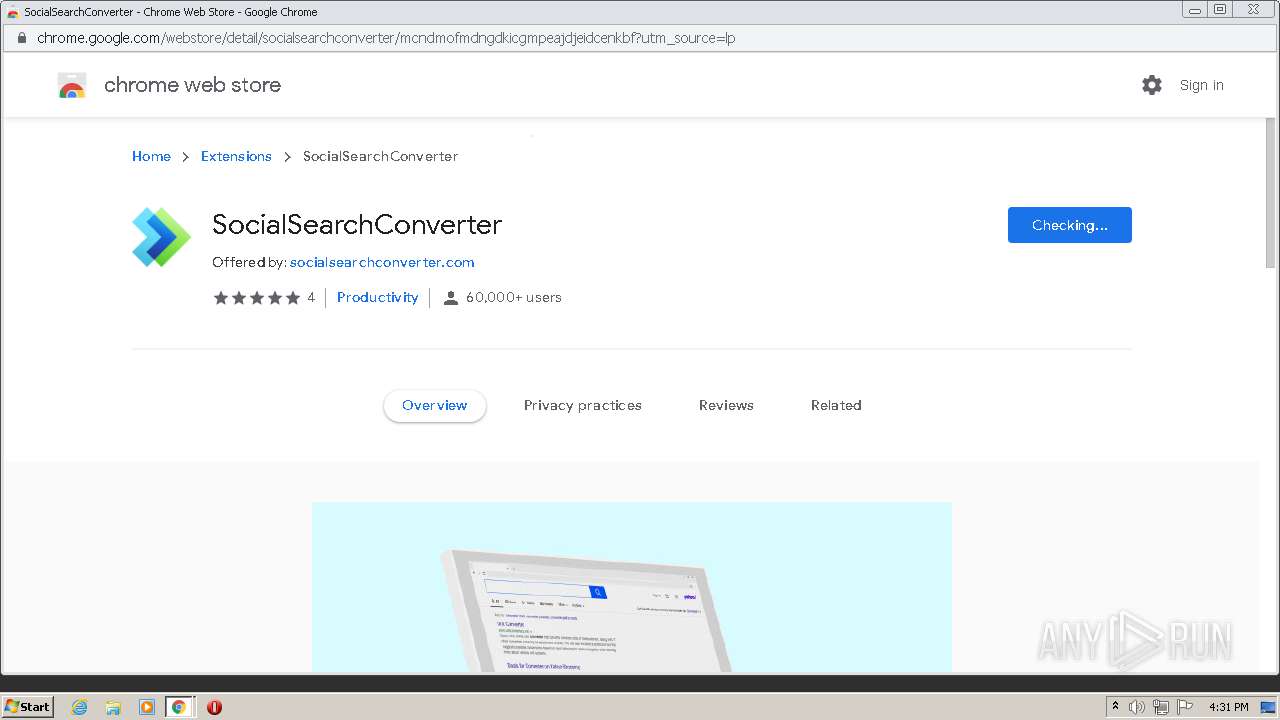1280x720 pixels.
Task: Open Internet Explorer from the taskbar
Action: pyautogui.click(x=79, y=707)
